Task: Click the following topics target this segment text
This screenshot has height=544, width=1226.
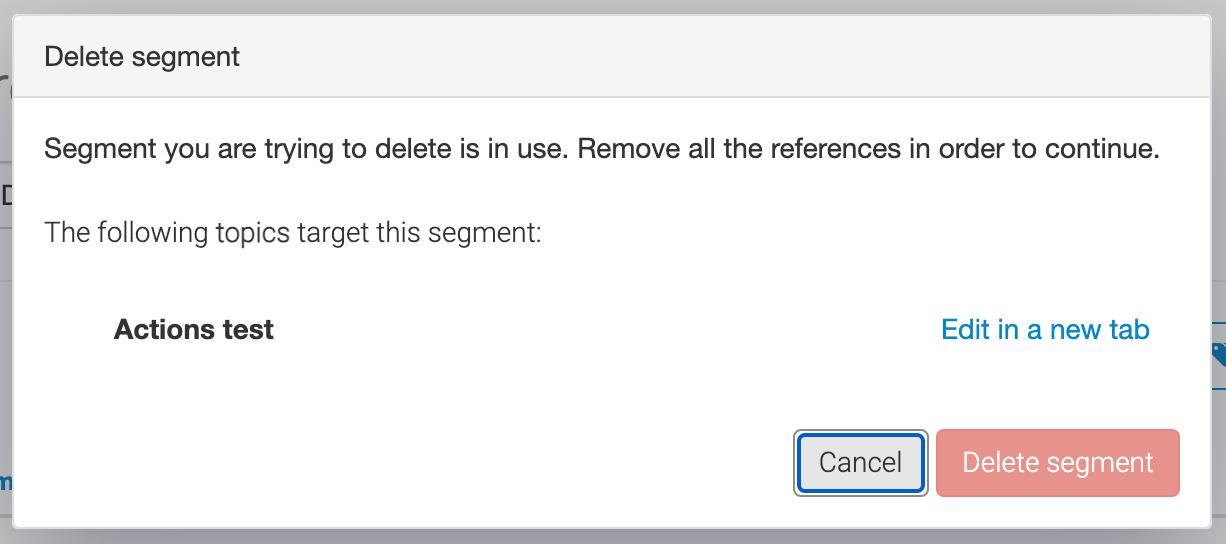Action: 292,235
